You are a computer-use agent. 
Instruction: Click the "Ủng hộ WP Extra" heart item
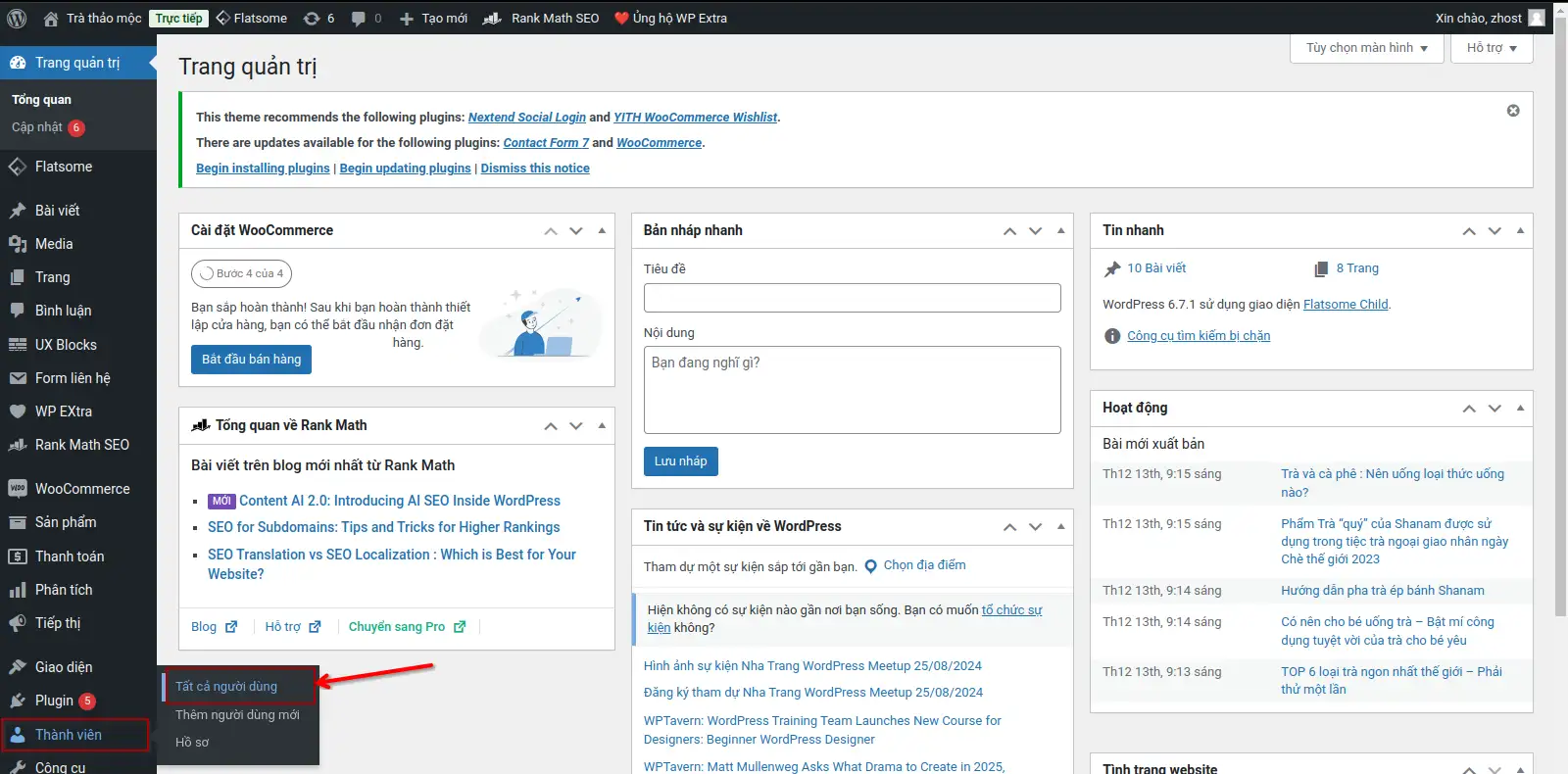[670, 18]
